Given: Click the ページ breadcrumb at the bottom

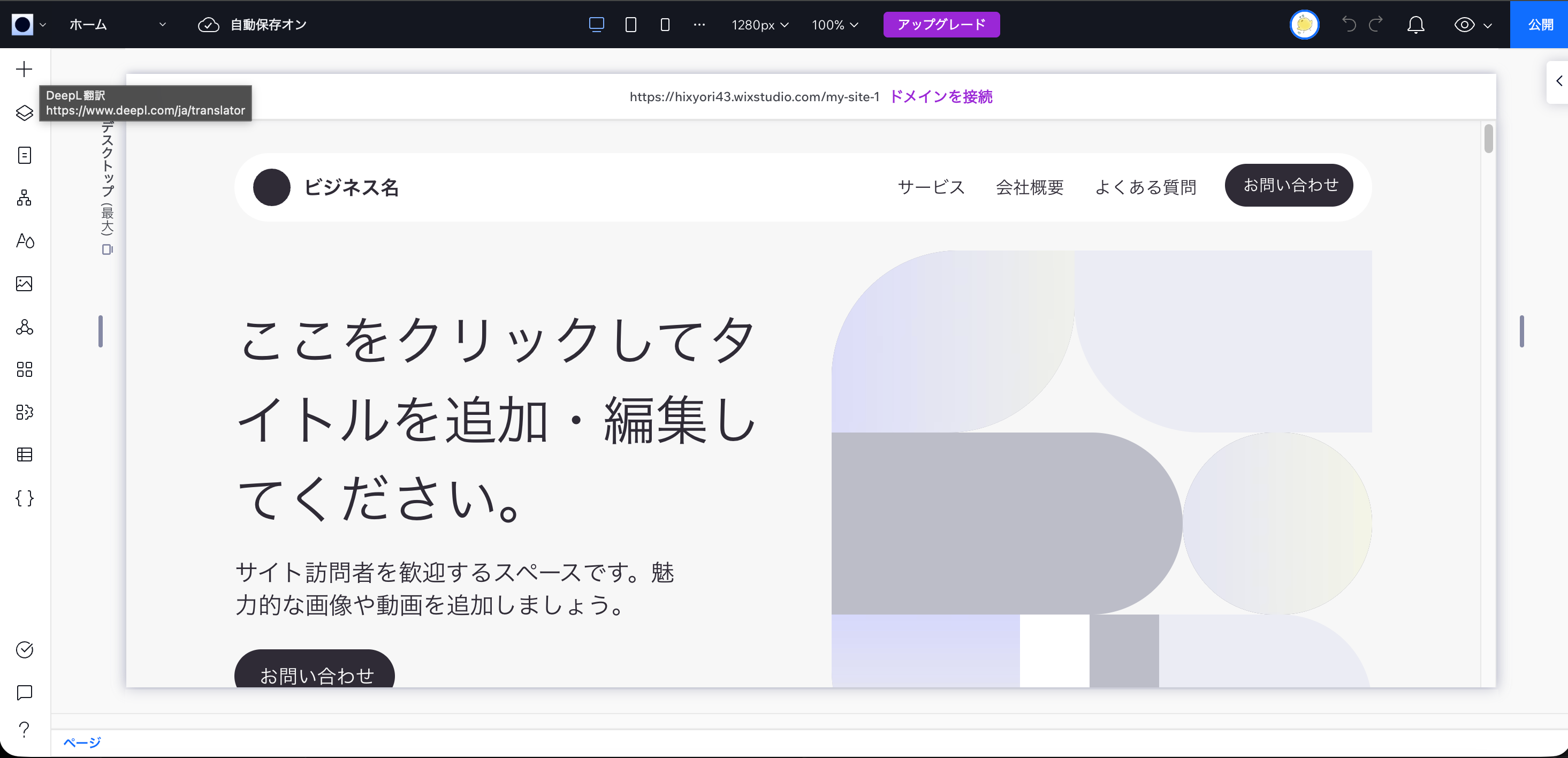Looking at the screenshot, I should coord(81,742).
